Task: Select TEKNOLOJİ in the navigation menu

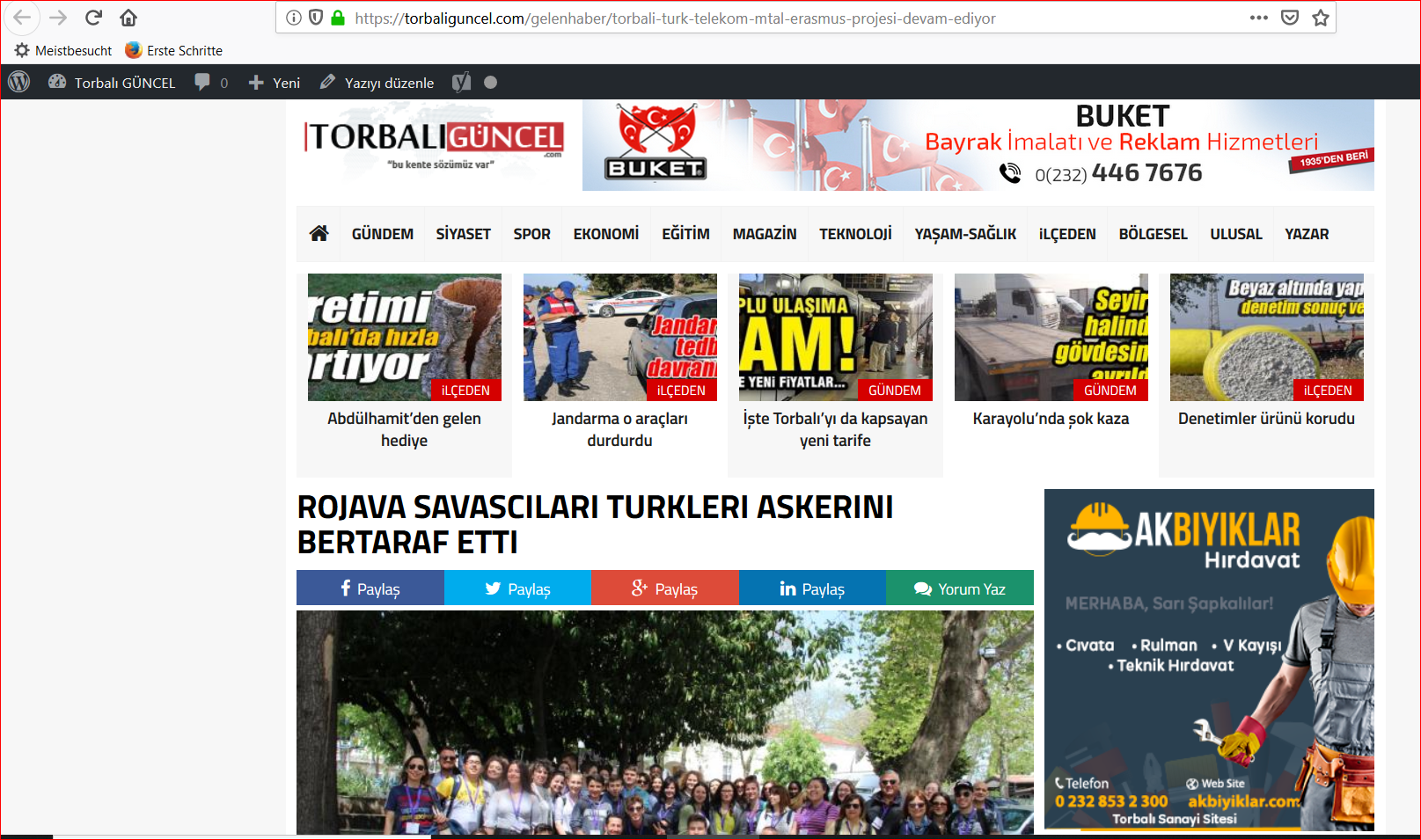Action: 855,234
